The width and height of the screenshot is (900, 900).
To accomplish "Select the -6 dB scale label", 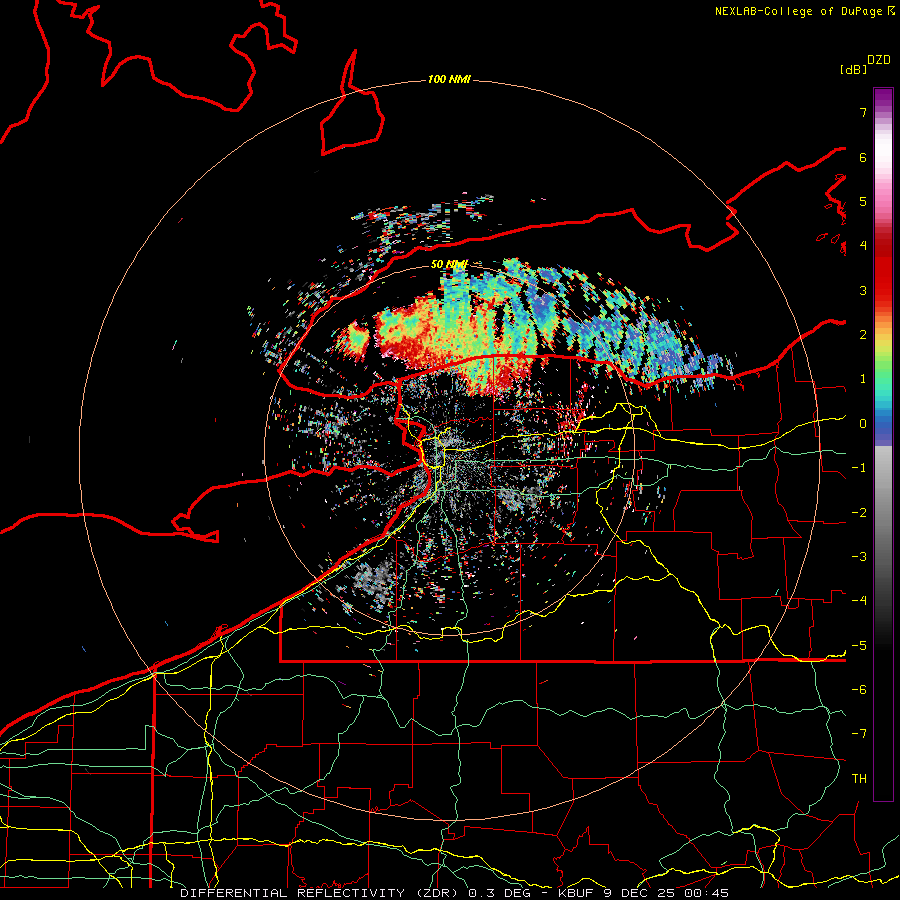I will click(859, 690).
